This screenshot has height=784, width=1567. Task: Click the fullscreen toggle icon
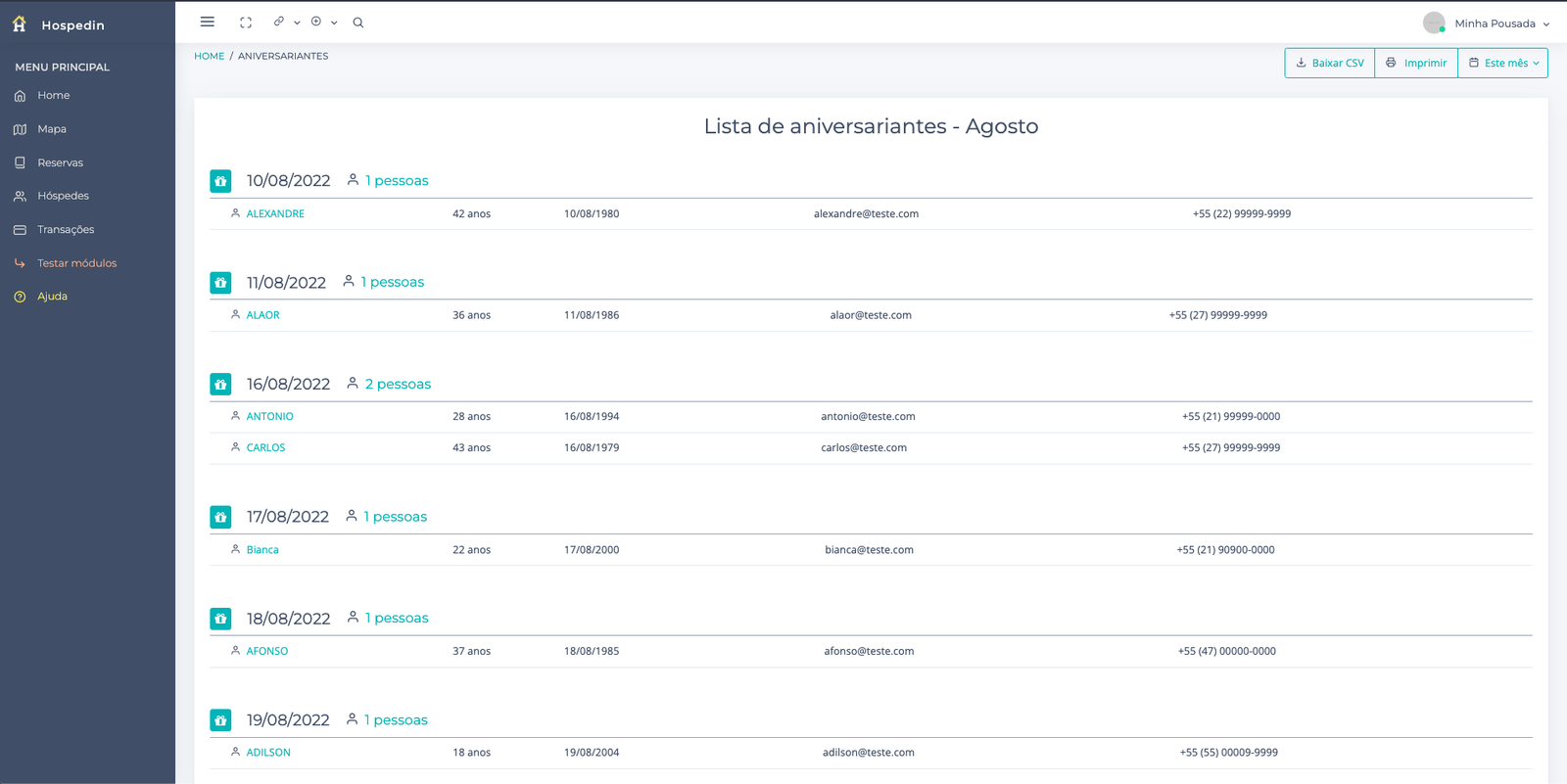point(246,23)
